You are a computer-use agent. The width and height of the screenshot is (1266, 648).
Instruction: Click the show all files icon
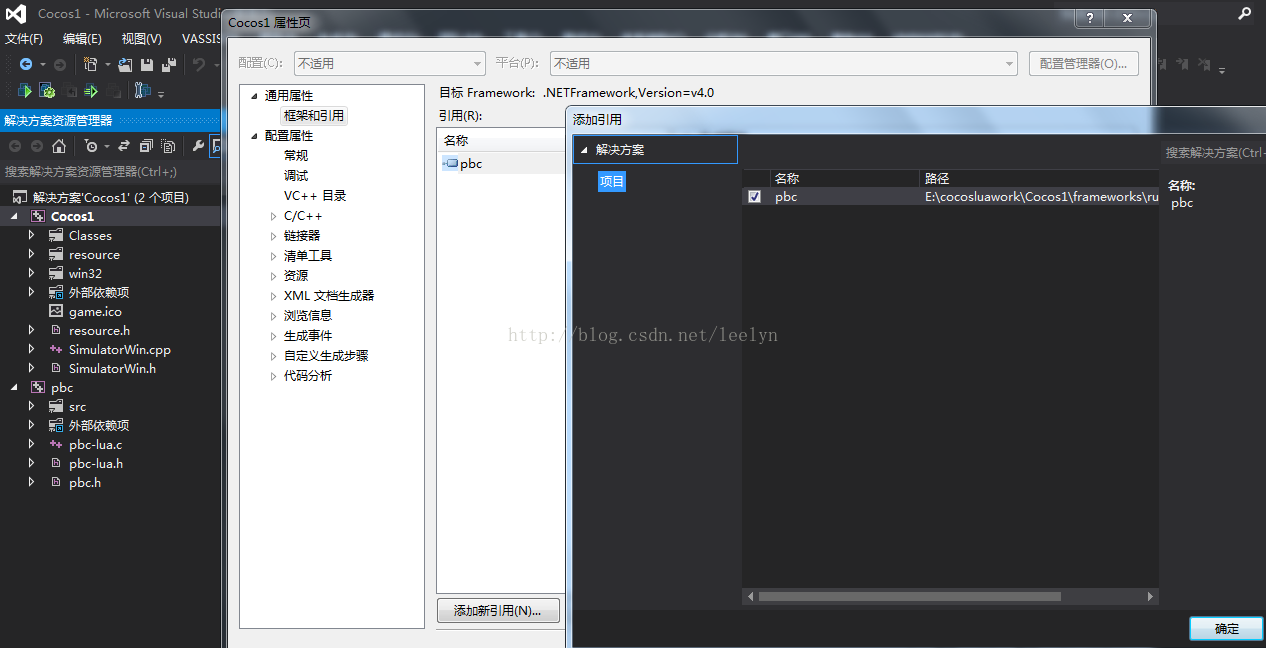pyautogui.click(x=169, y=146)
